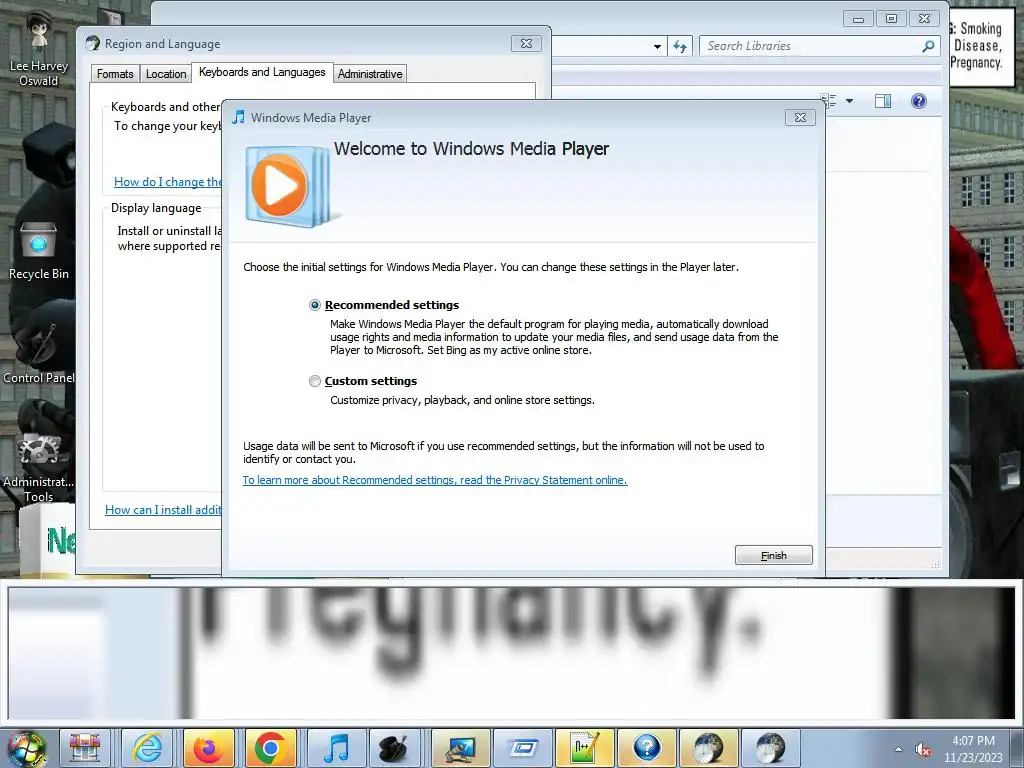Image resolution: width=1024 pixels, height=768 pixels.
Task: Expand the Libraries address bar history dropdown
Action: 657,46
